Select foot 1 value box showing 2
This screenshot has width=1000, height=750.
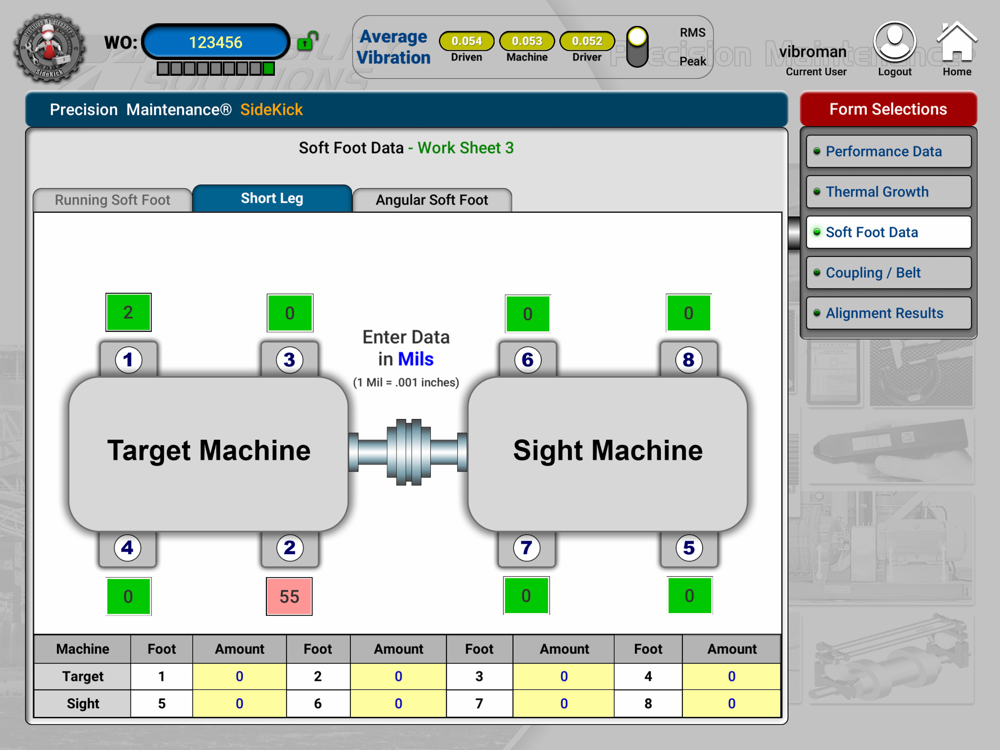128,312
